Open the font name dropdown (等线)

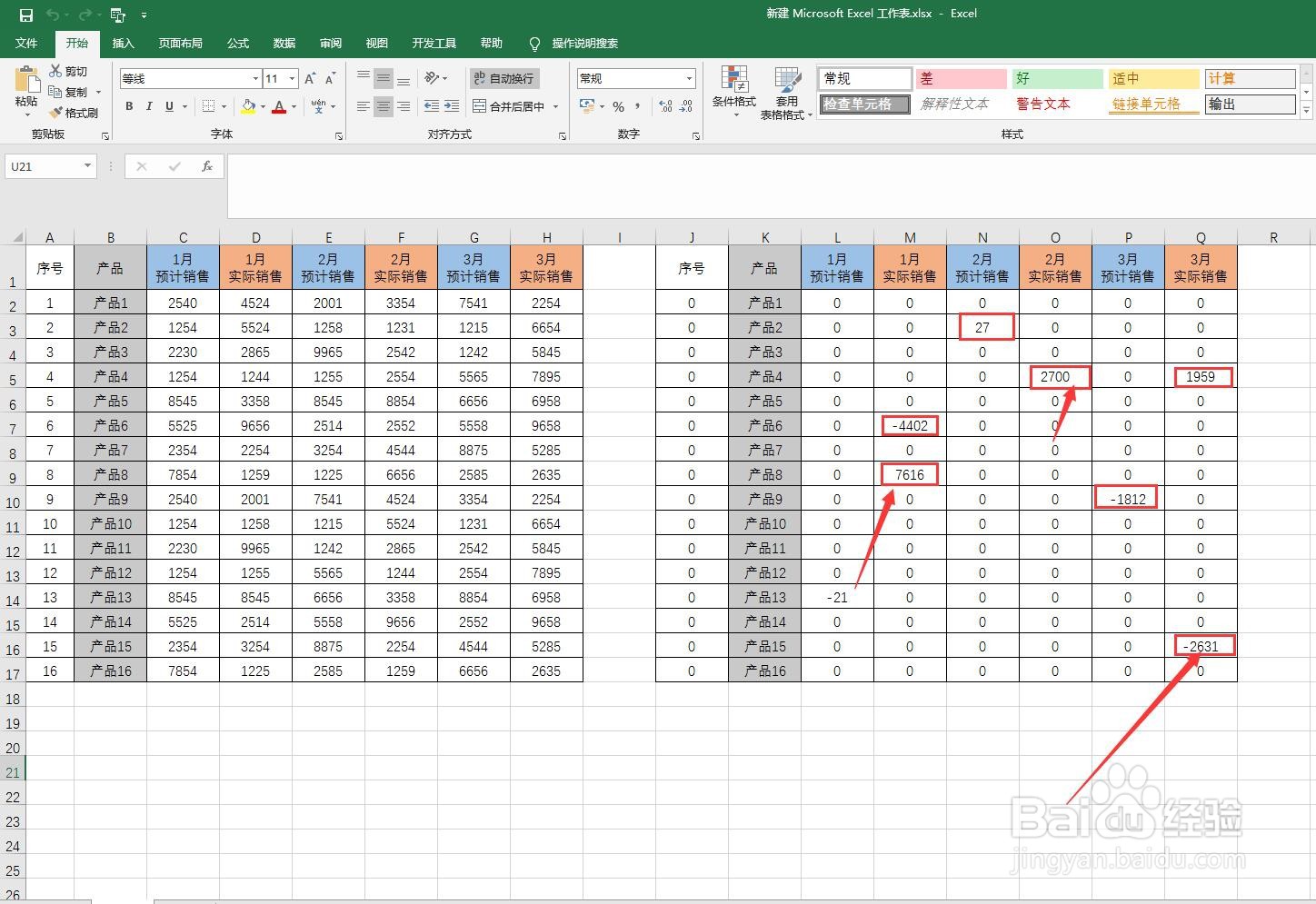(255, 78)
